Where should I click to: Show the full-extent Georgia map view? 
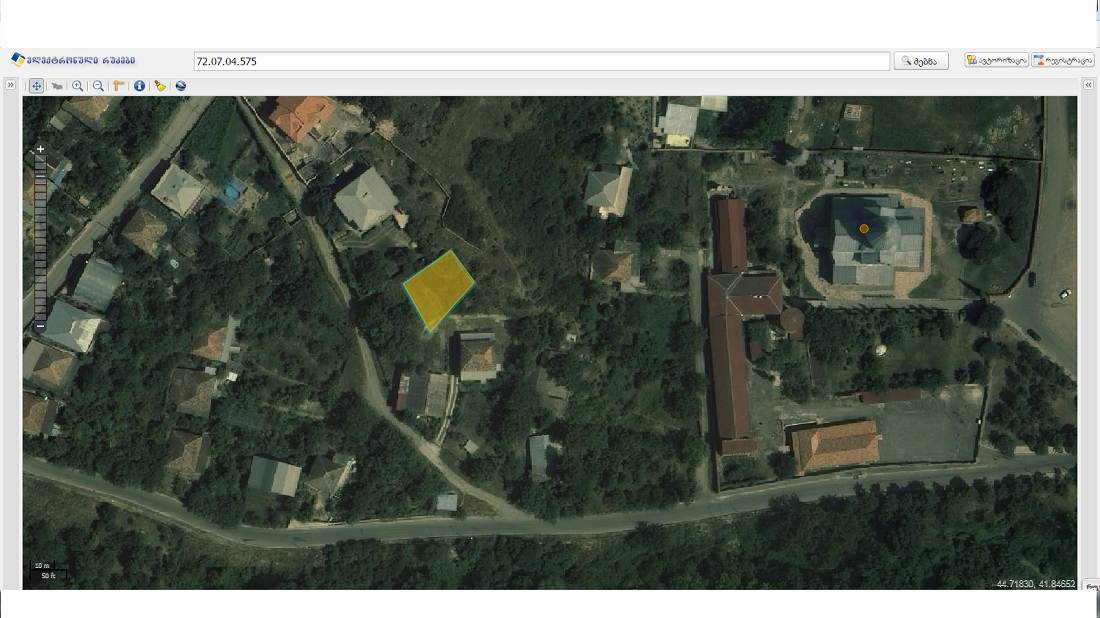[57, 86]
